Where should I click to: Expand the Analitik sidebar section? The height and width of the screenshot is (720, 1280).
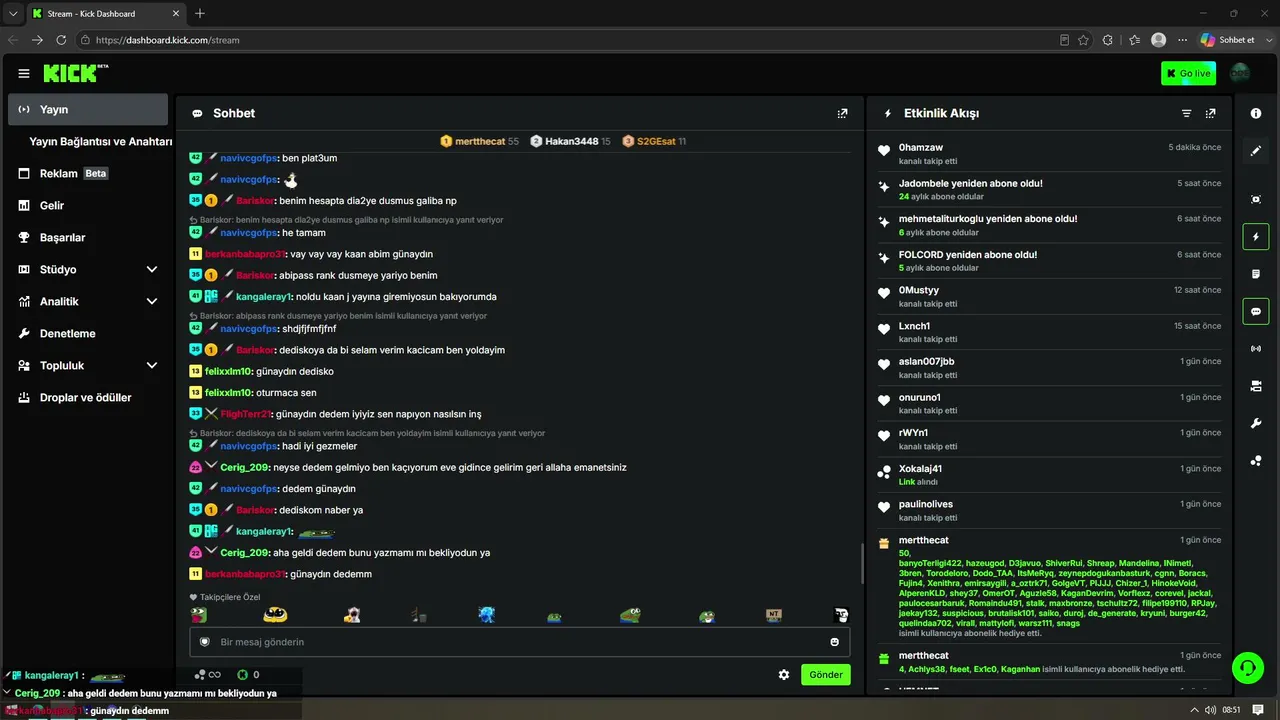point(152,302)
